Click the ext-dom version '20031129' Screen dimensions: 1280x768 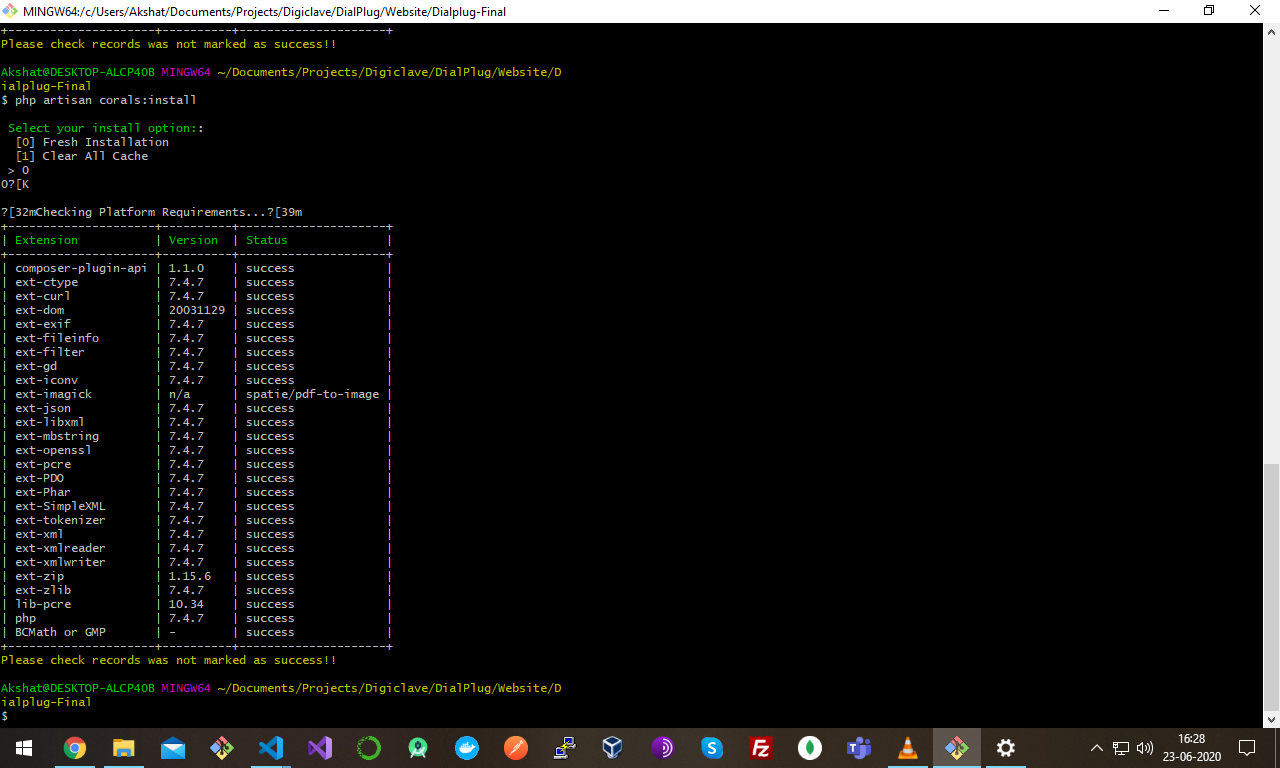coord(197,310)
